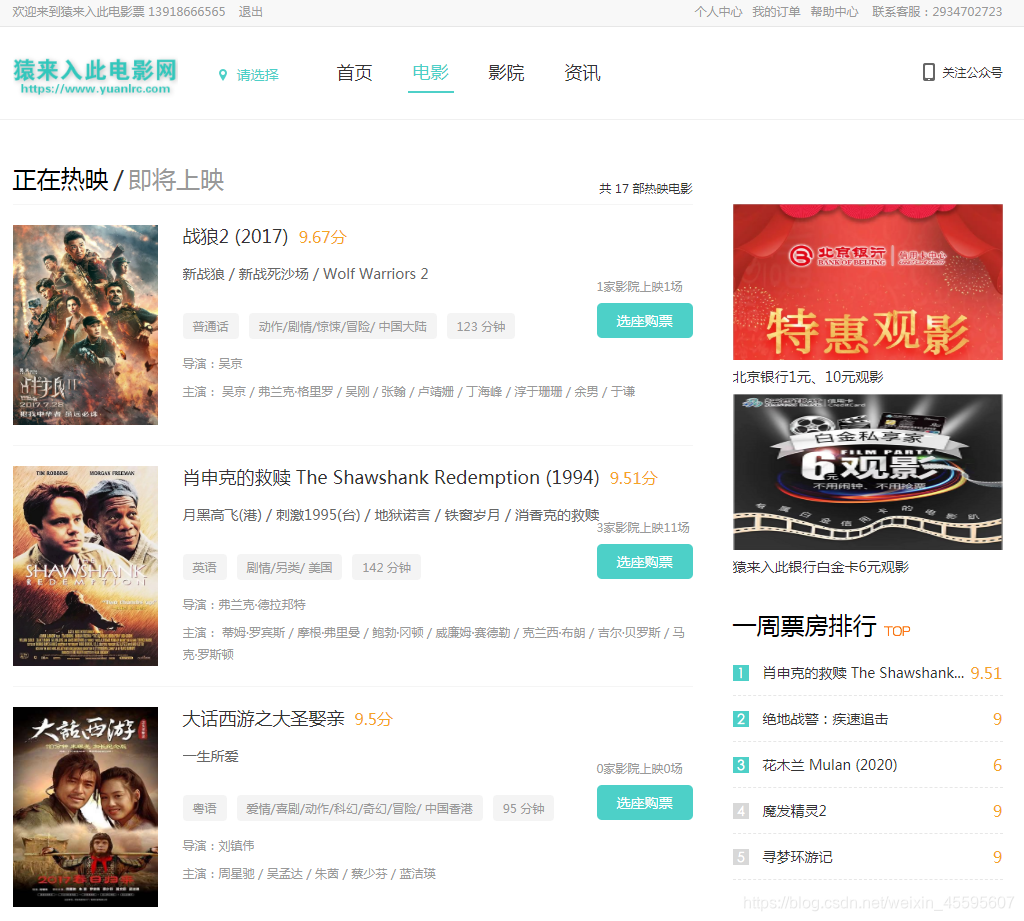
Task: Click 1家影院上映1场 text
Action: (639, 287)
